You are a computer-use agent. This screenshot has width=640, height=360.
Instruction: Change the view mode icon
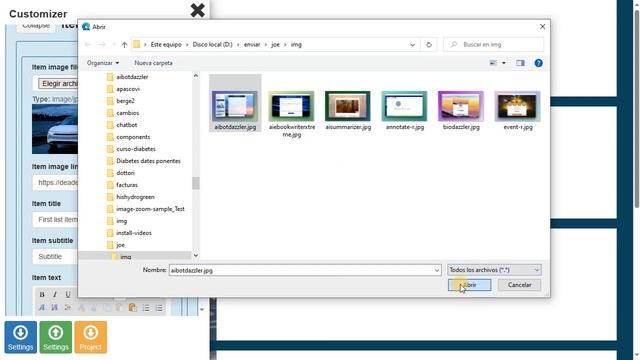click(493, 63)
